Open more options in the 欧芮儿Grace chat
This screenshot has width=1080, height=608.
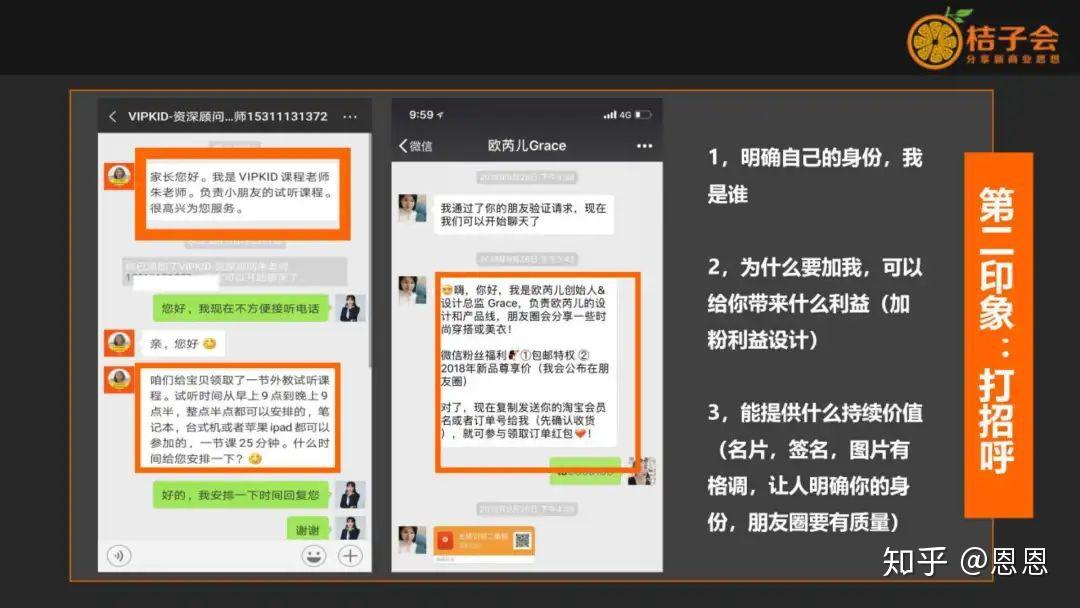(x=644, y=146)
